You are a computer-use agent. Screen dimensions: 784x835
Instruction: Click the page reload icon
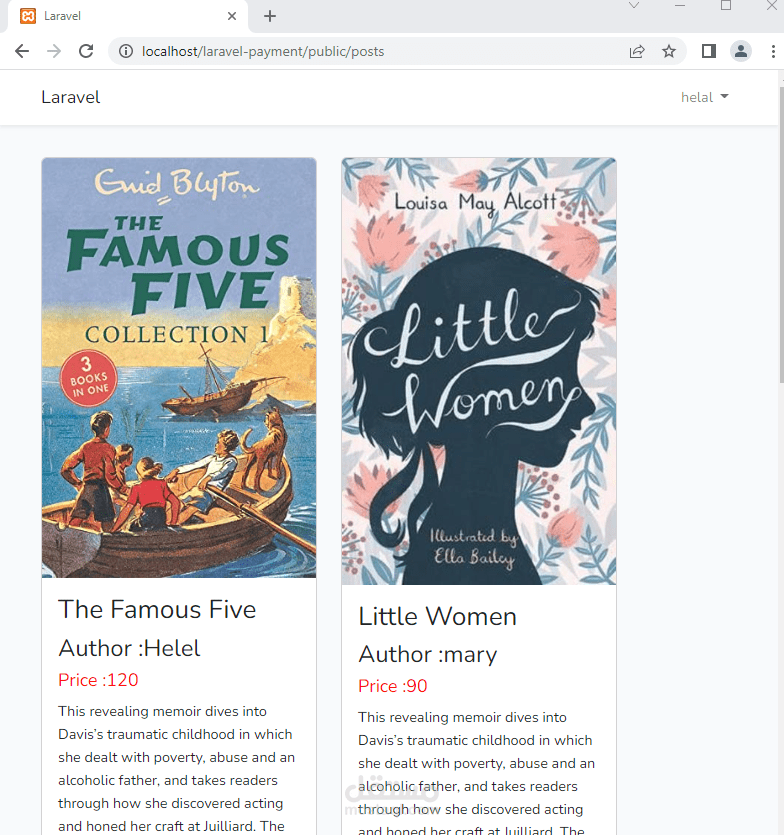click(87, 50)
